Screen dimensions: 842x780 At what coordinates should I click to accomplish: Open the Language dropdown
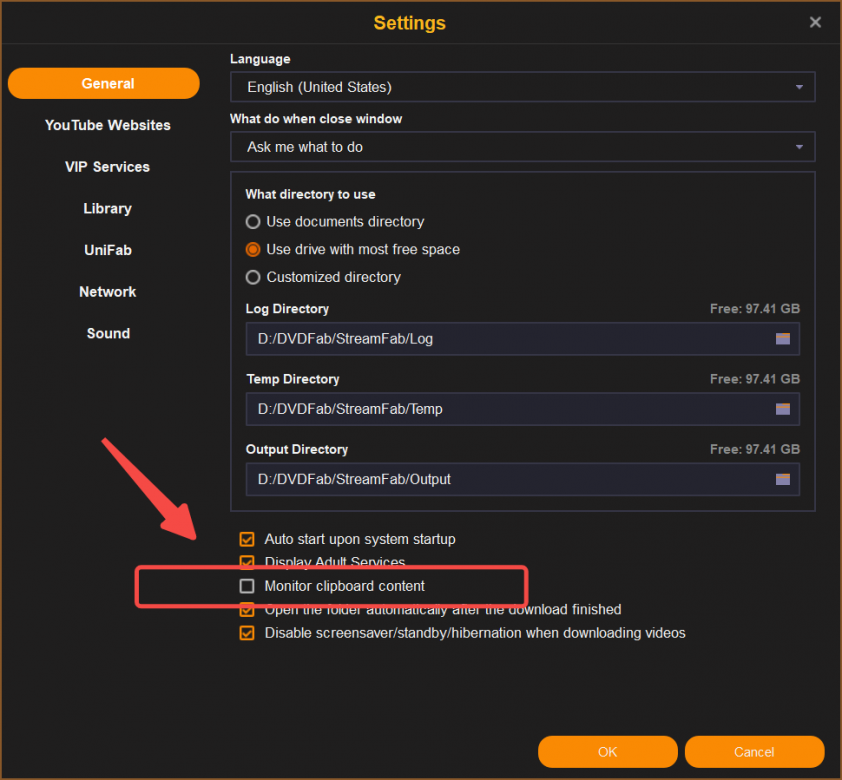(x=522, y=87)
